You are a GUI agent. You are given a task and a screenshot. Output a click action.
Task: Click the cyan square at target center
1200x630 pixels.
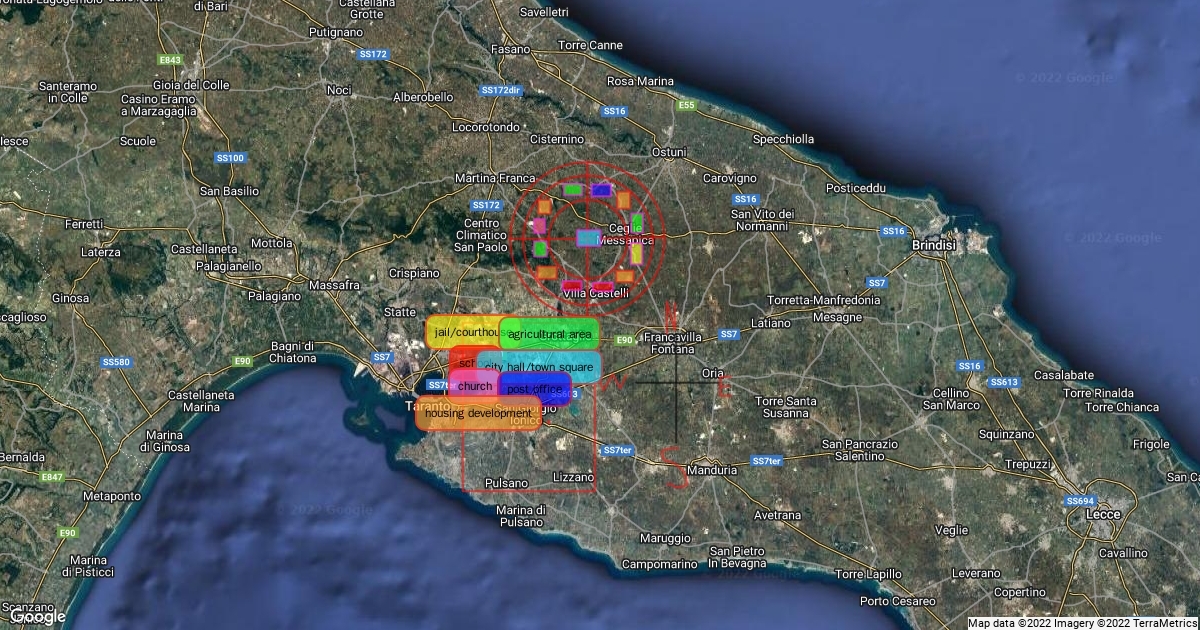[x=588, y=238]
